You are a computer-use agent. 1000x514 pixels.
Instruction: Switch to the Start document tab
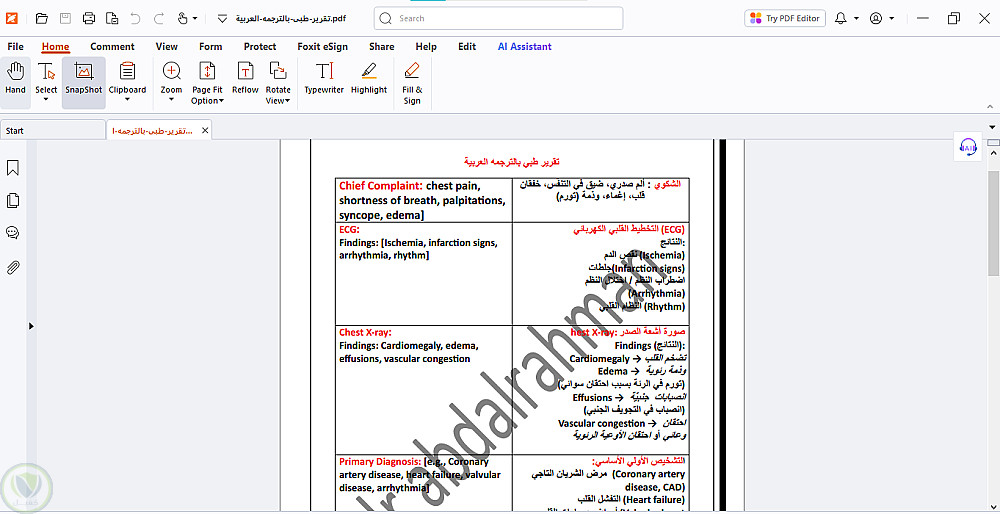(53, 131)
